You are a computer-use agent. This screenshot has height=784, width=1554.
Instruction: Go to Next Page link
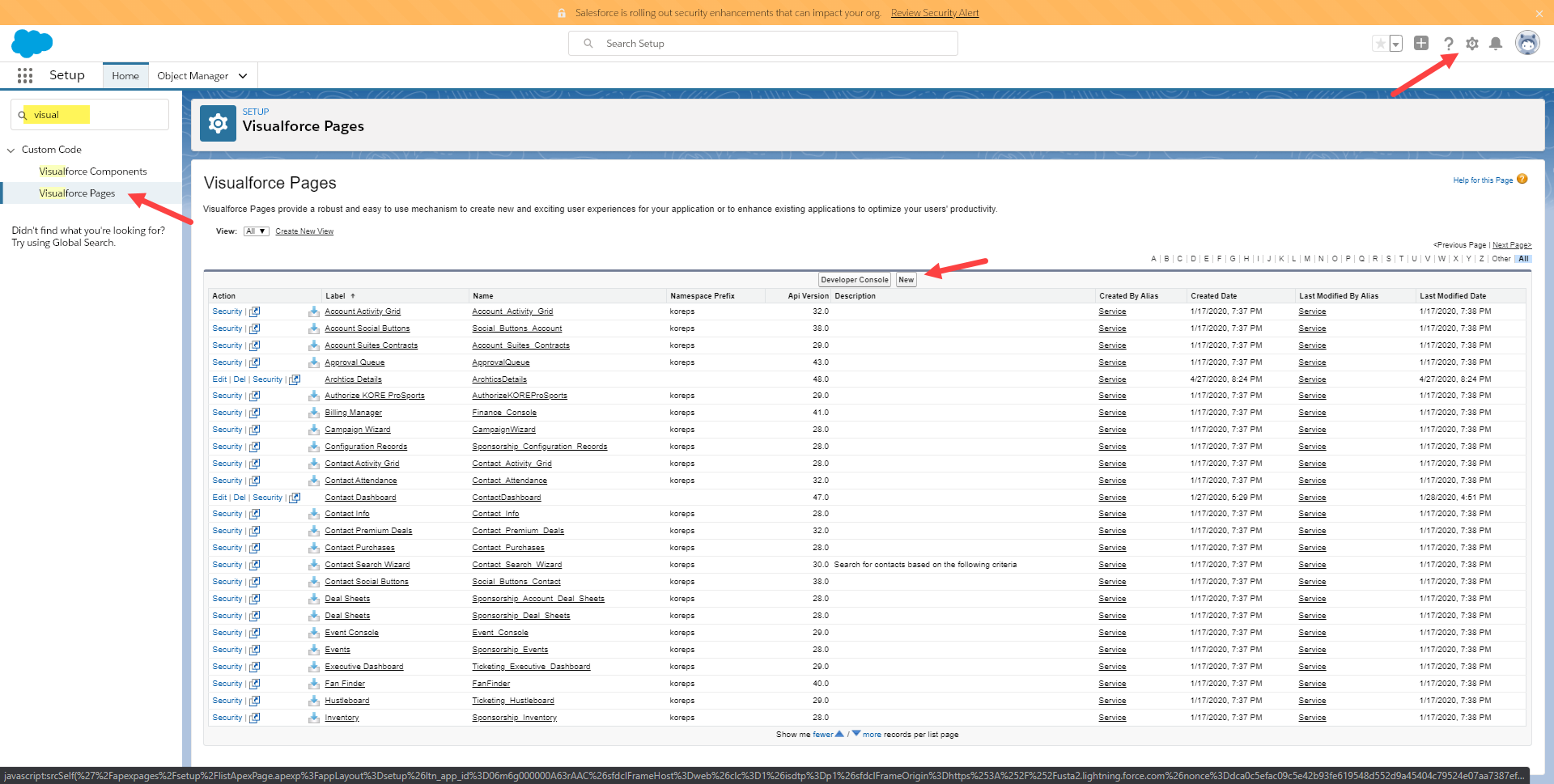1512,245
